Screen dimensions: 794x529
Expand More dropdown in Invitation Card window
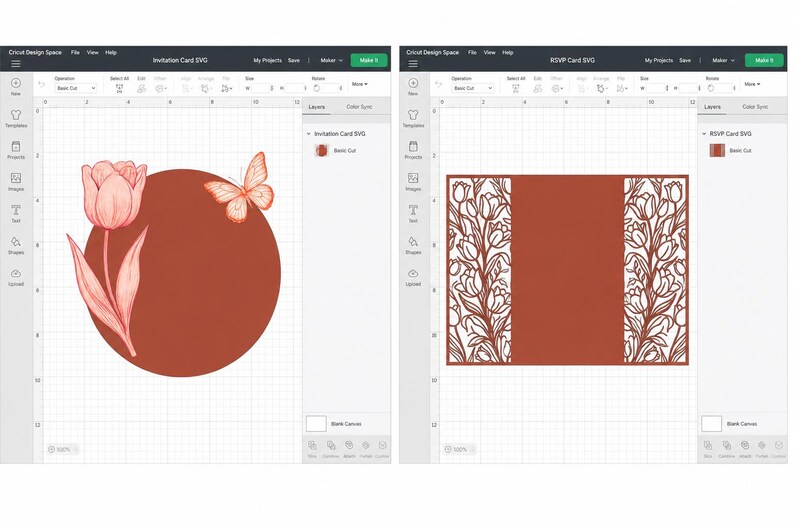pos(360,84)
